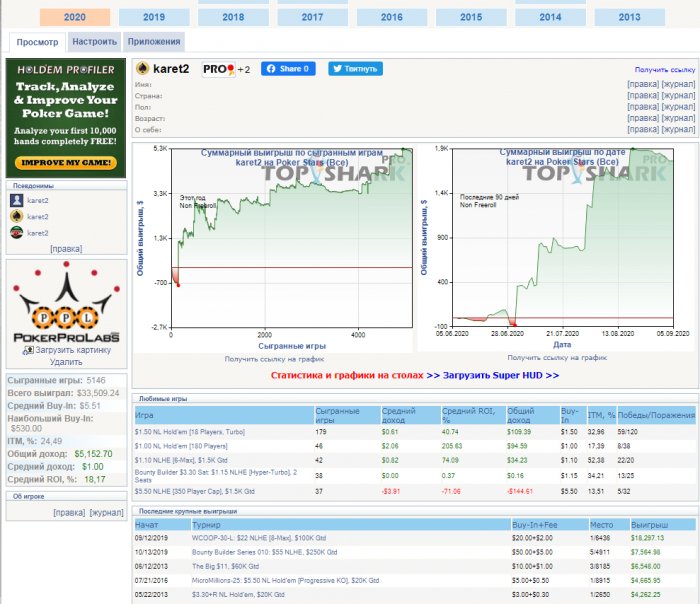Open $5.50 NLHE 350 Player Cap game
The height and width of the screenshot is (604, 700).
tap(195, 492)
